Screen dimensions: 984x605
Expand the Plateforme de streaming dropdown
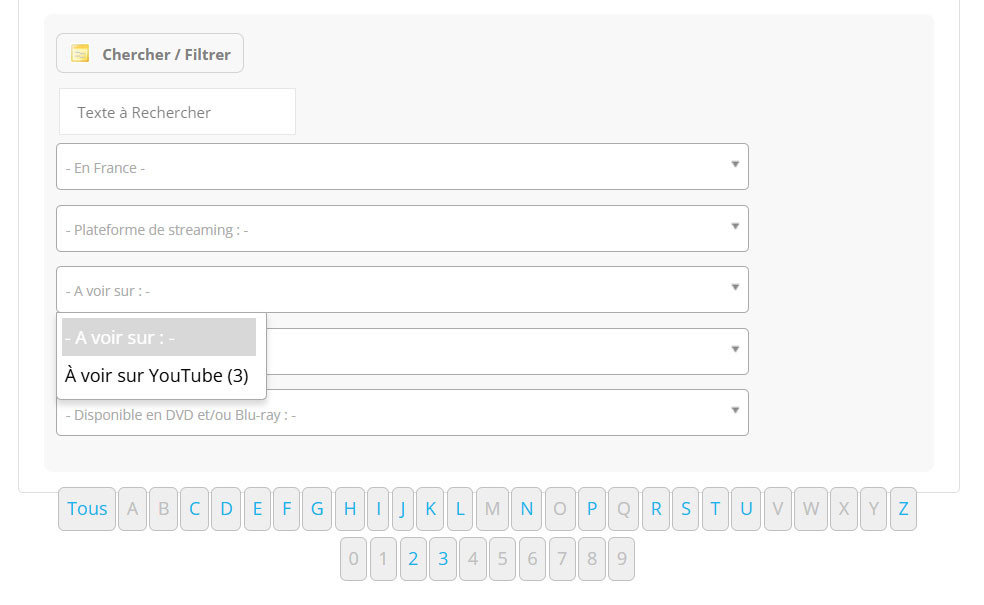tap(402, 229)
